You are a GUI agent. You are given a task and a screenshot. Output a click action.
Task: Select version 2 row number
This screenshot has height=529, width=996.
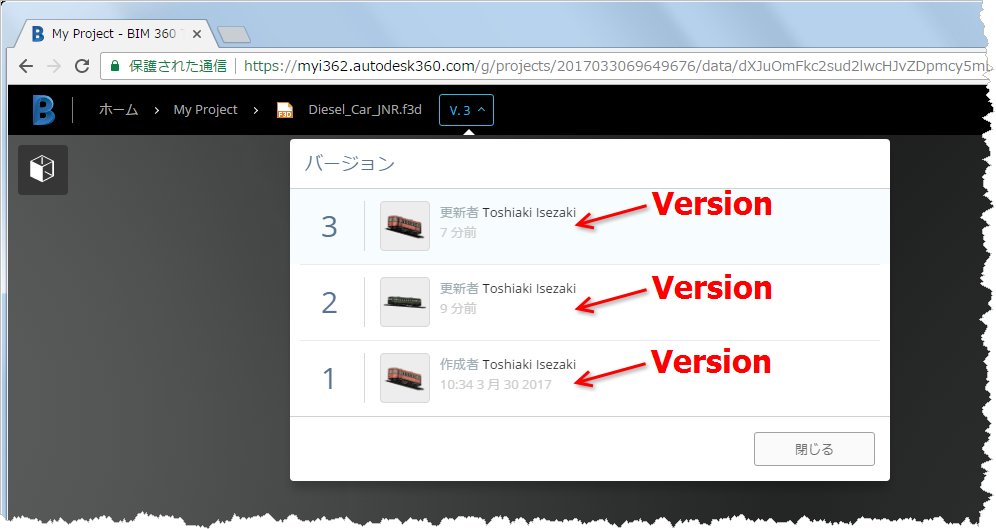click(x=329, y=303)
